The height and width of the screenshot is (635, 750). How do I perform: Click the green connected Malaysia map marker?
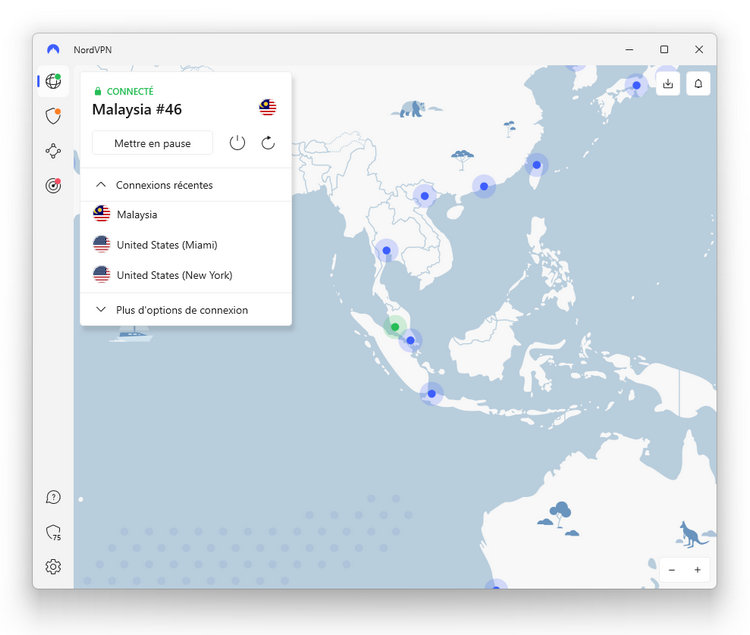click(395, 327)
